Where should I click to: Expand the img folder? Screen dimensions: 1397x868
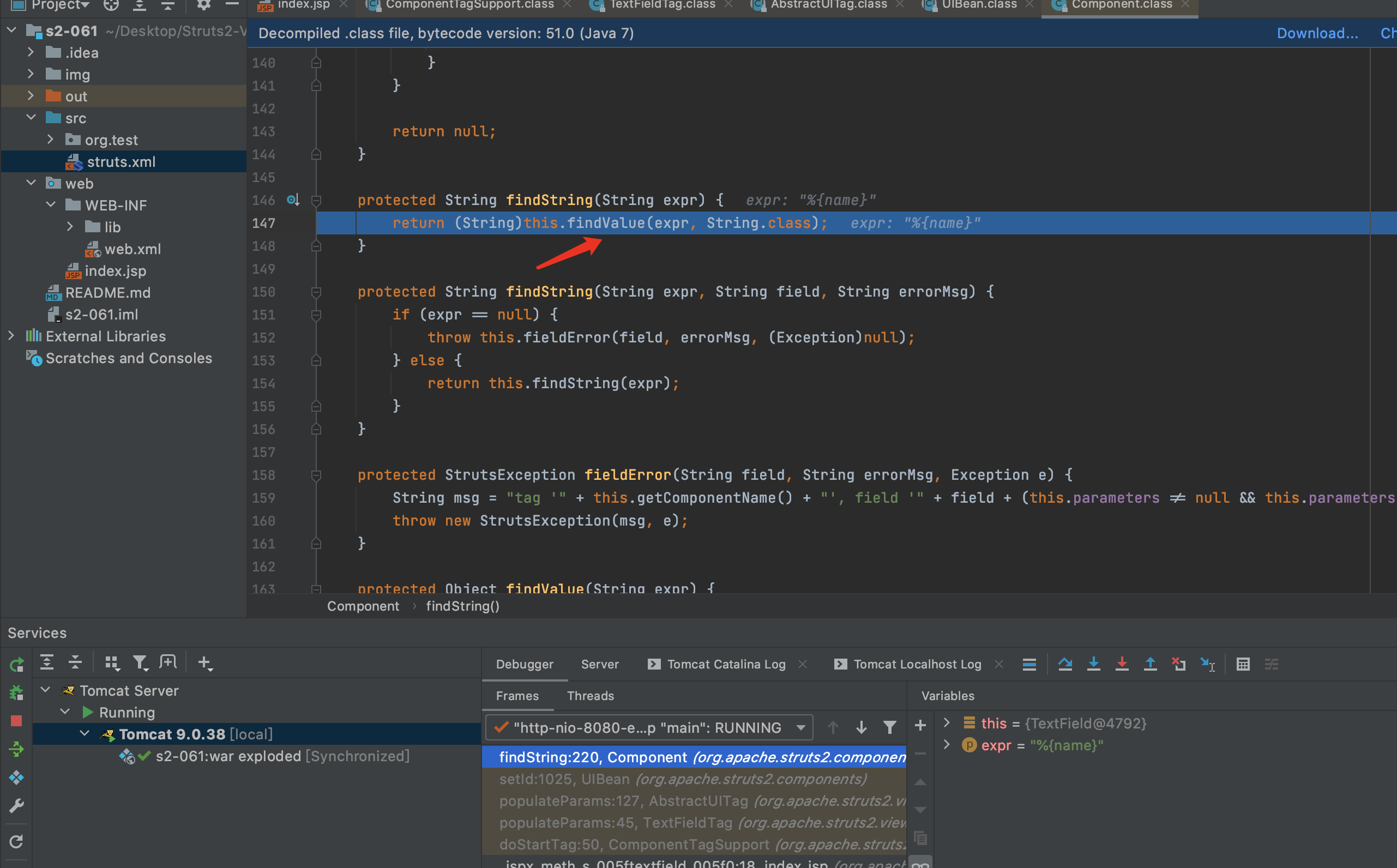coord(31,74)
